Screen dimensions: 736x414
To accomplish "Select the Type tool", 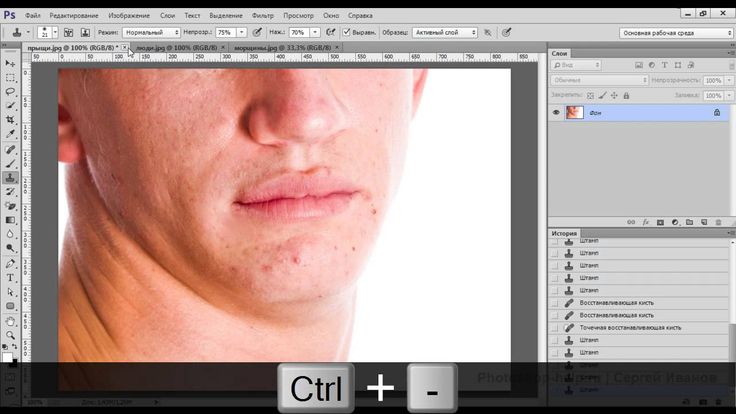I will (10, 278).
